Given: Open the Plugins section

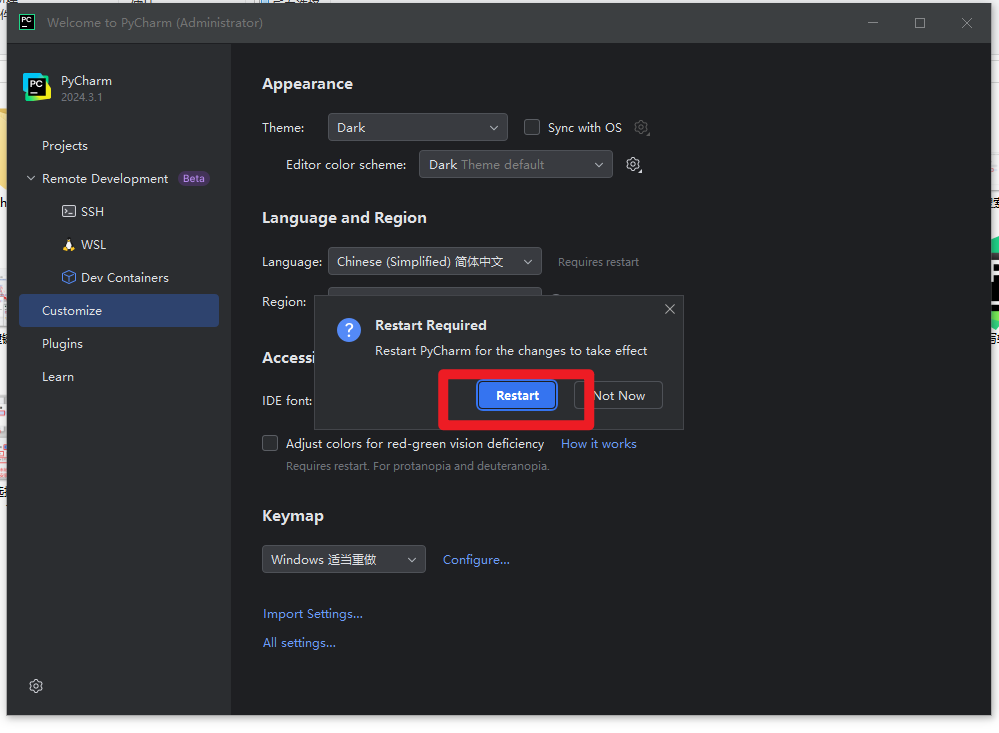Looking at the screenshot, I should point(62,344).
